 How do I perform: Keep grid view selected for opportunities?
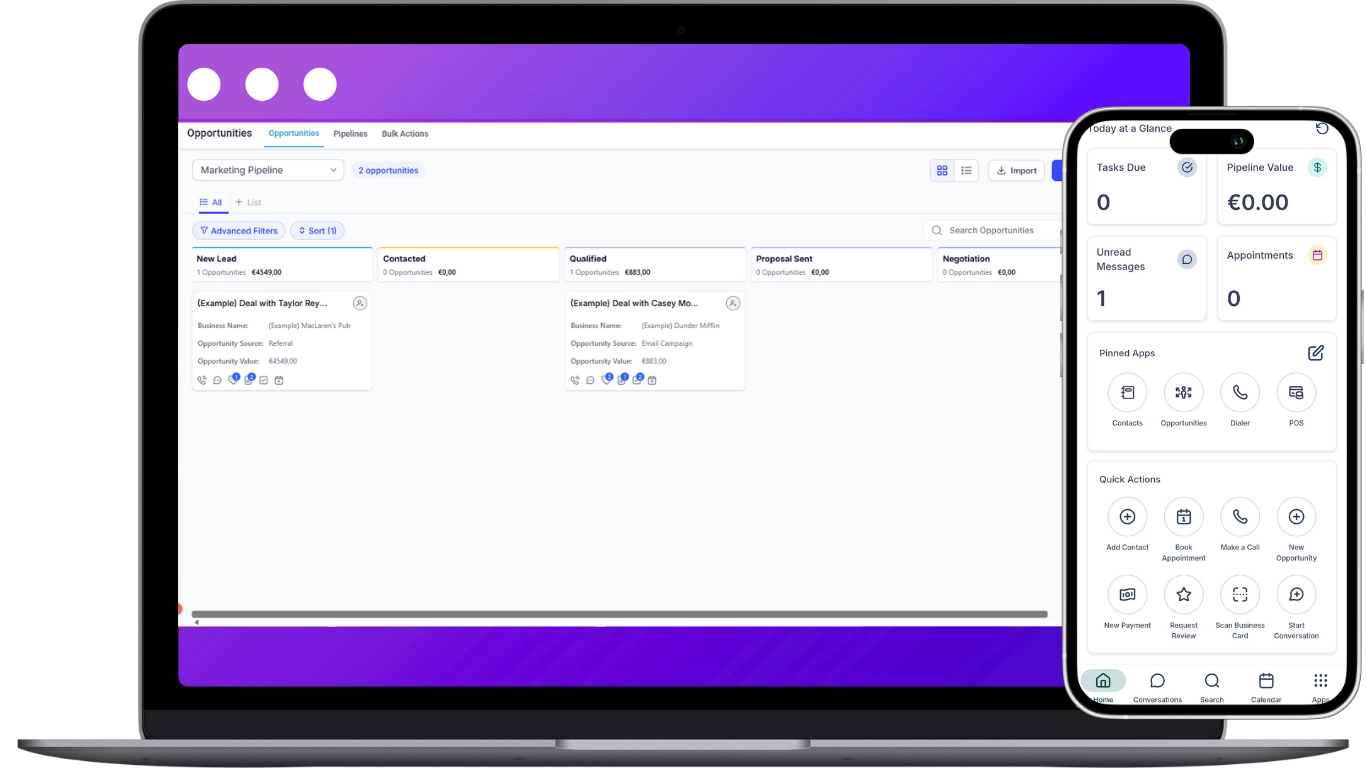coord(942,170)
